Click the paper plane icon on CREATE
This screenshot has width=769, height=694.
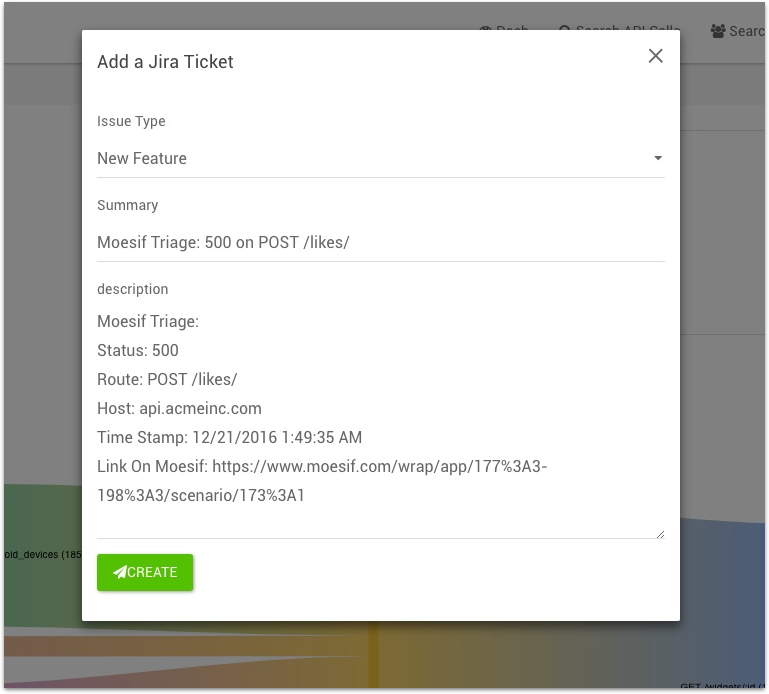pos(120,572)
